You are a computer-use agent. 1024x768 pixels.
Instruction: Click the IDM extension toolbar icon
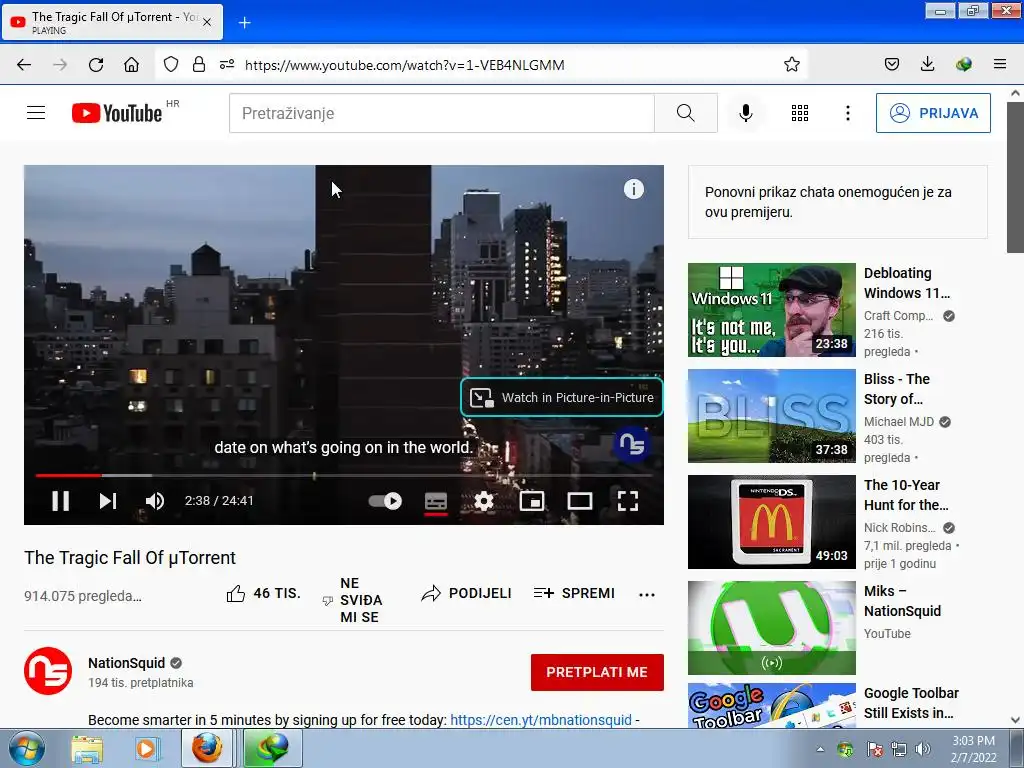pos(963,64)
